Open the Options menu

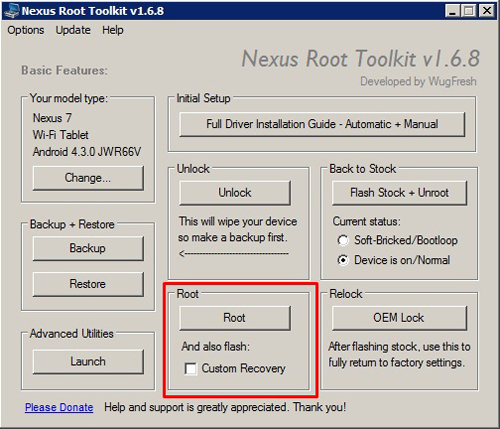coord(26,30)
